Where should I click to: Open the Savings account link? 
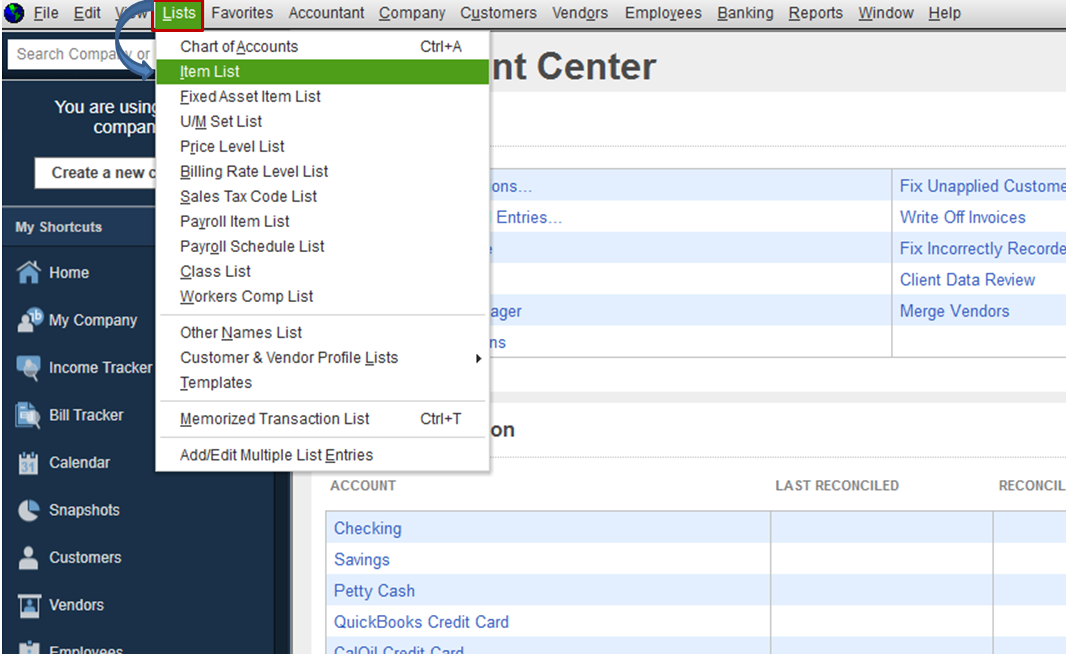click(x=362, y=560)
